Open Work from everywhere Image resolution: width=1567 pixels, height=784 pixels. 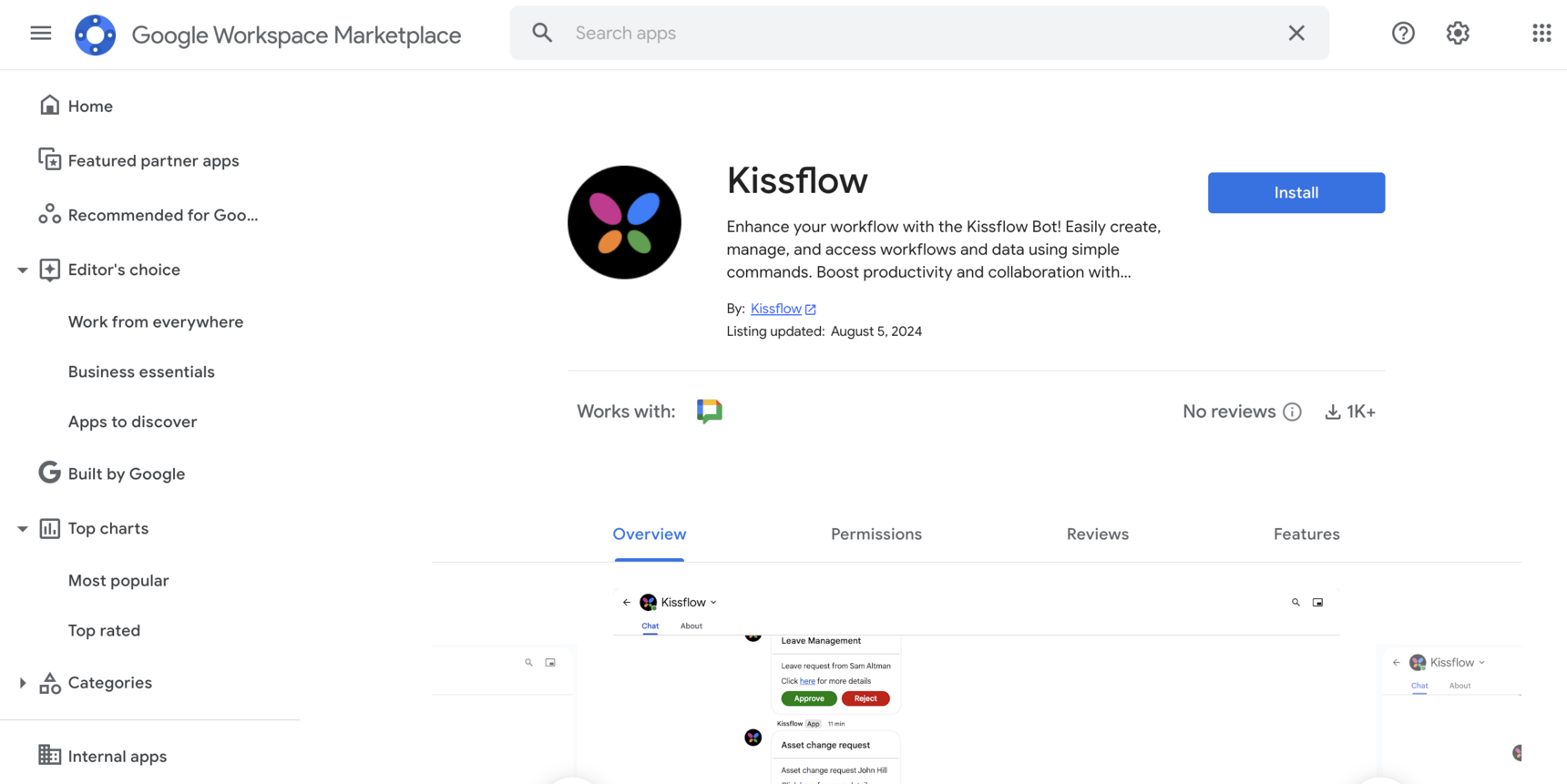point(156,321)
